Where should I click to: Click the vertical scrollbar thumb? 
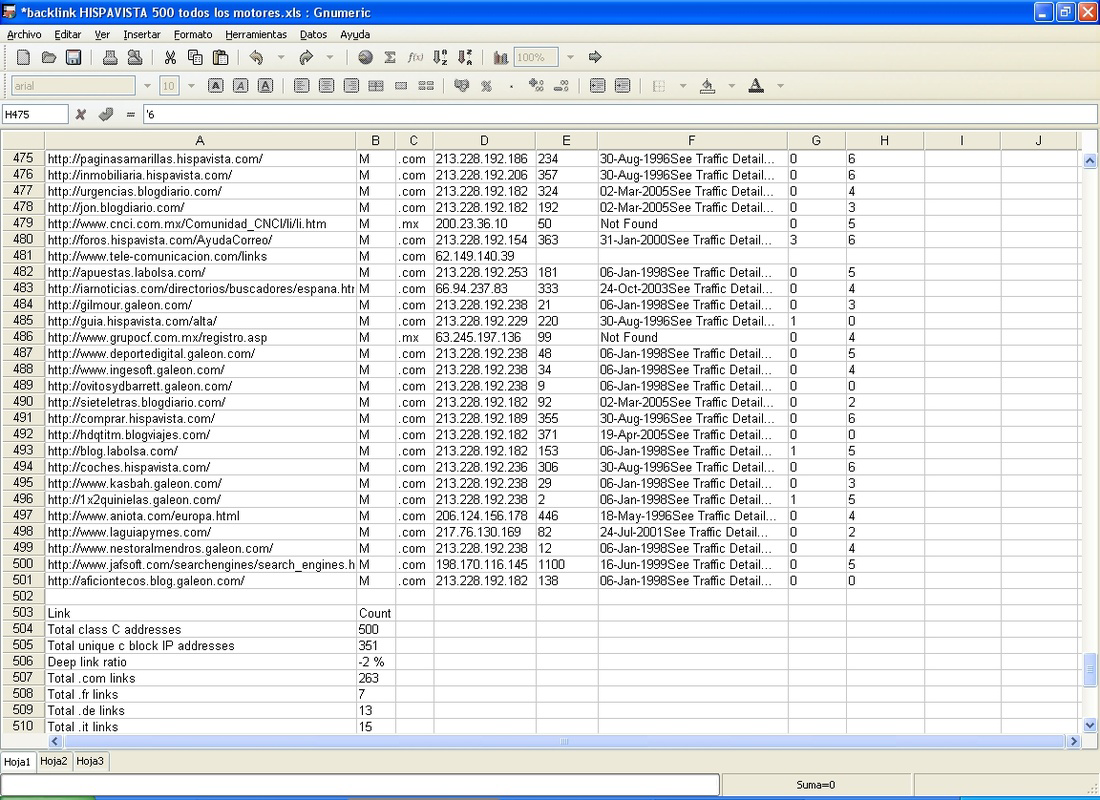pyautogui.click(x=1089, y=669)
